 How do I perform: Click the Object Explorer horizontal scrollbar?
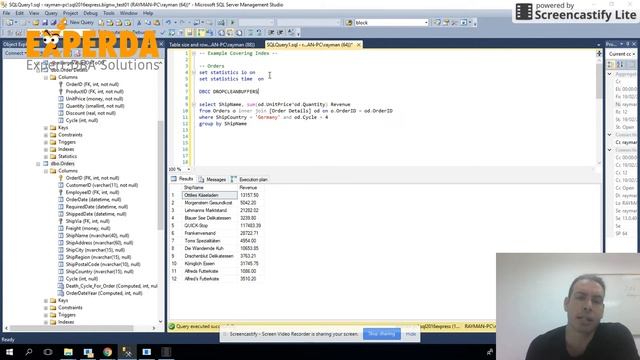pyautogui.click(x=71, y=328)
